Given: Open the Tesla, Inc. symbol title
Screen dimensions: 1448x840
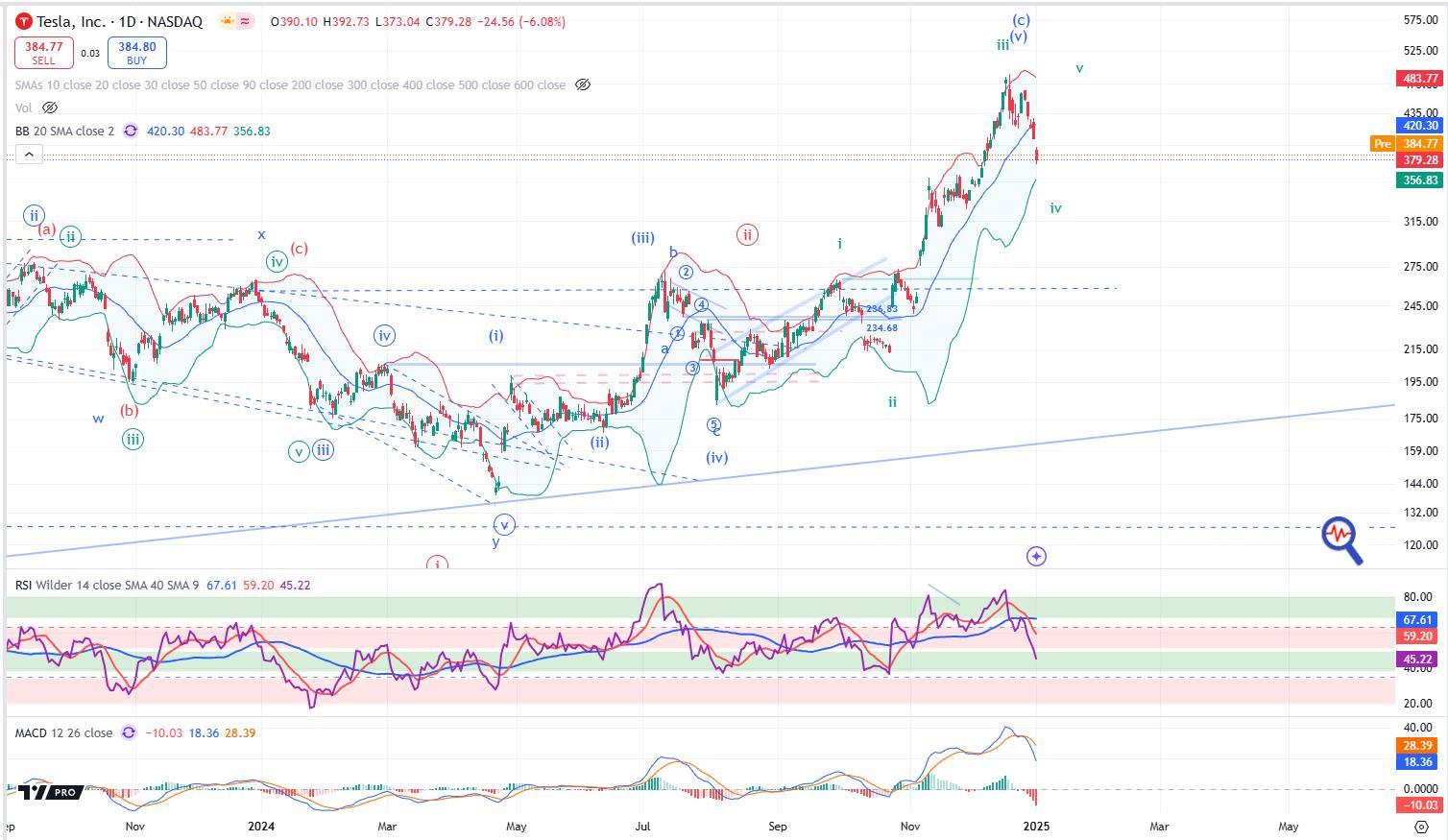Looking at the screenshot, I should pyautogui.click(x=120, y=21).
